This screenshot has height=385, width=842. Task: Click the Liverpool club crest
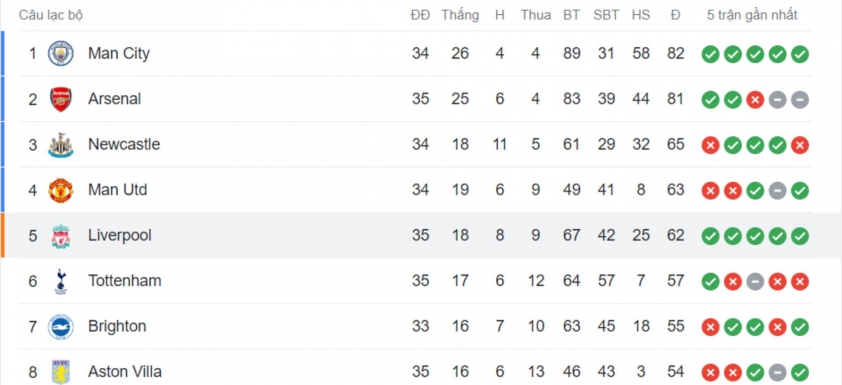[61, 236]
